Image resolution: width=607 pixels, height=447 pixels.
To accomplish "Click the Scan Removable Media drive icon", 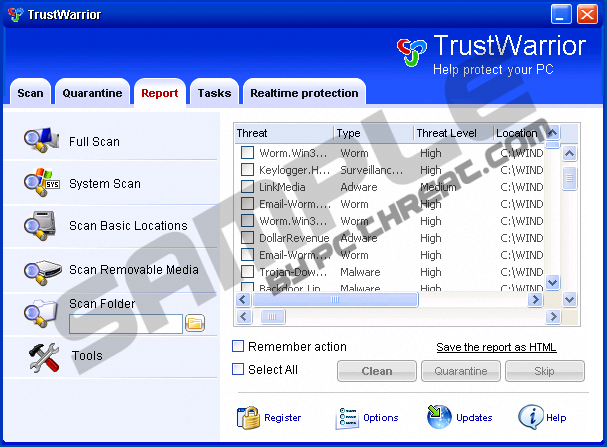I will pyautogui.click(x=40, y=270).
